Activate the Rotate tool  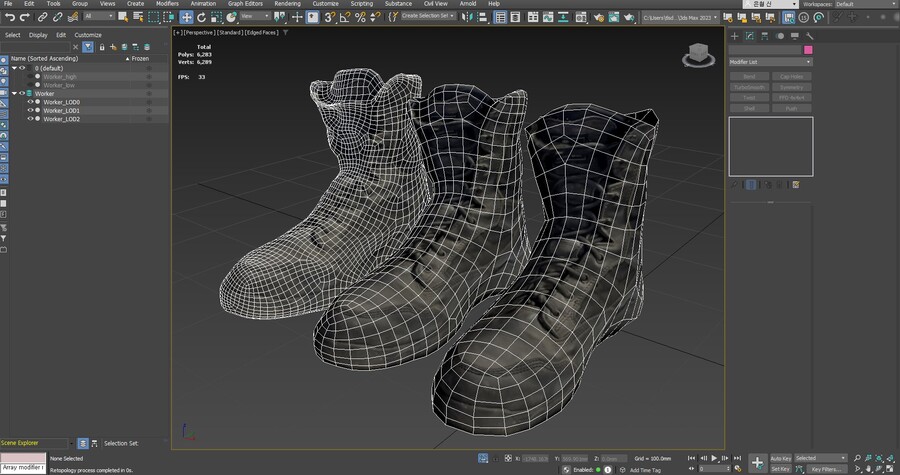point(202,17)
